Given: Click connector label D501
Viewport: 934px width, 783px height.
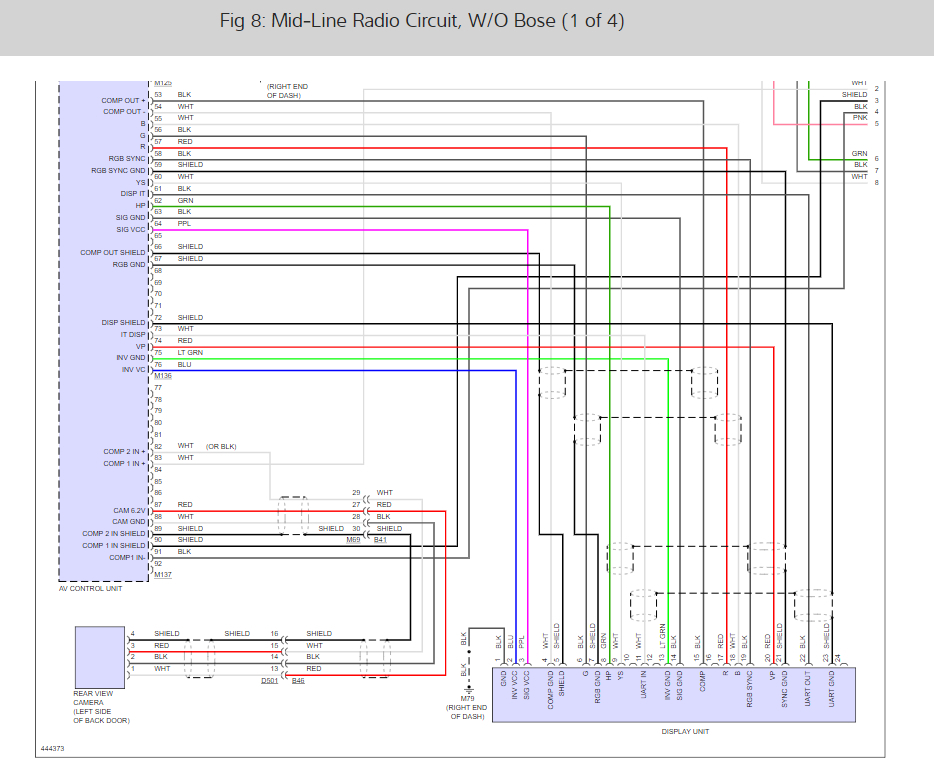Looking at the screenshot, I should pyautogui.click(x=270, y=681).
